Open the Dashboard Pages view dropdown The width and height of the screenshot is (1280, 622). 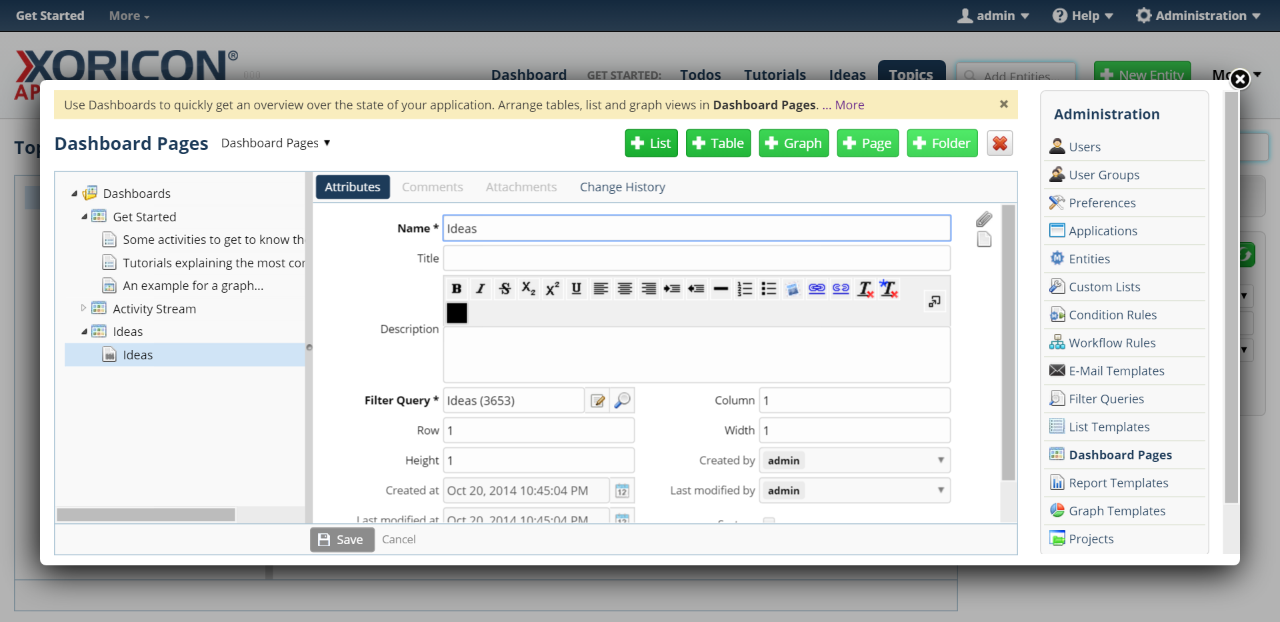pos(275,143)
